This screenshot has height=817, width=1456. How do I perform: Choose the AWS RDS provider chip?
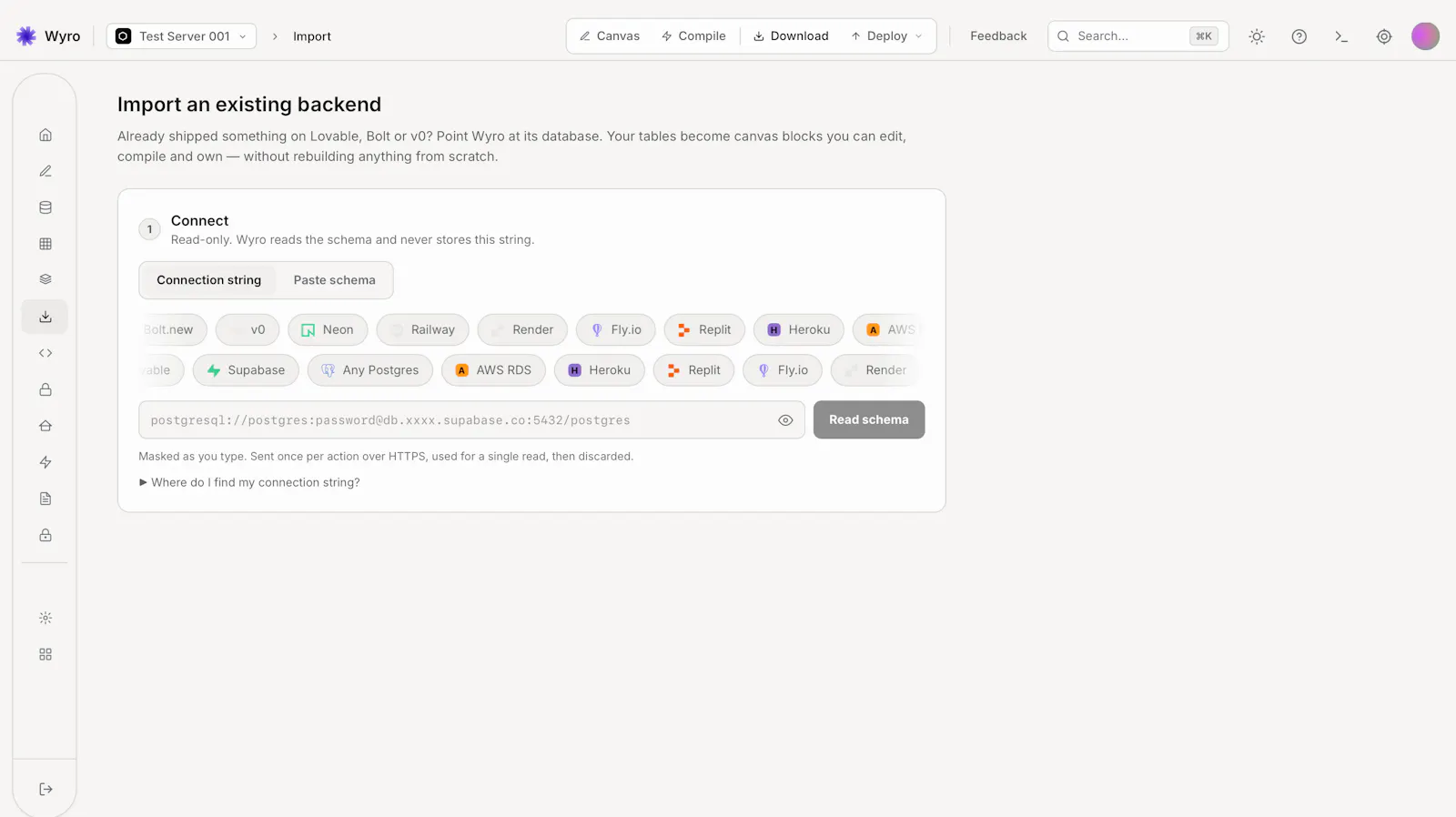(x=493, y=370)
